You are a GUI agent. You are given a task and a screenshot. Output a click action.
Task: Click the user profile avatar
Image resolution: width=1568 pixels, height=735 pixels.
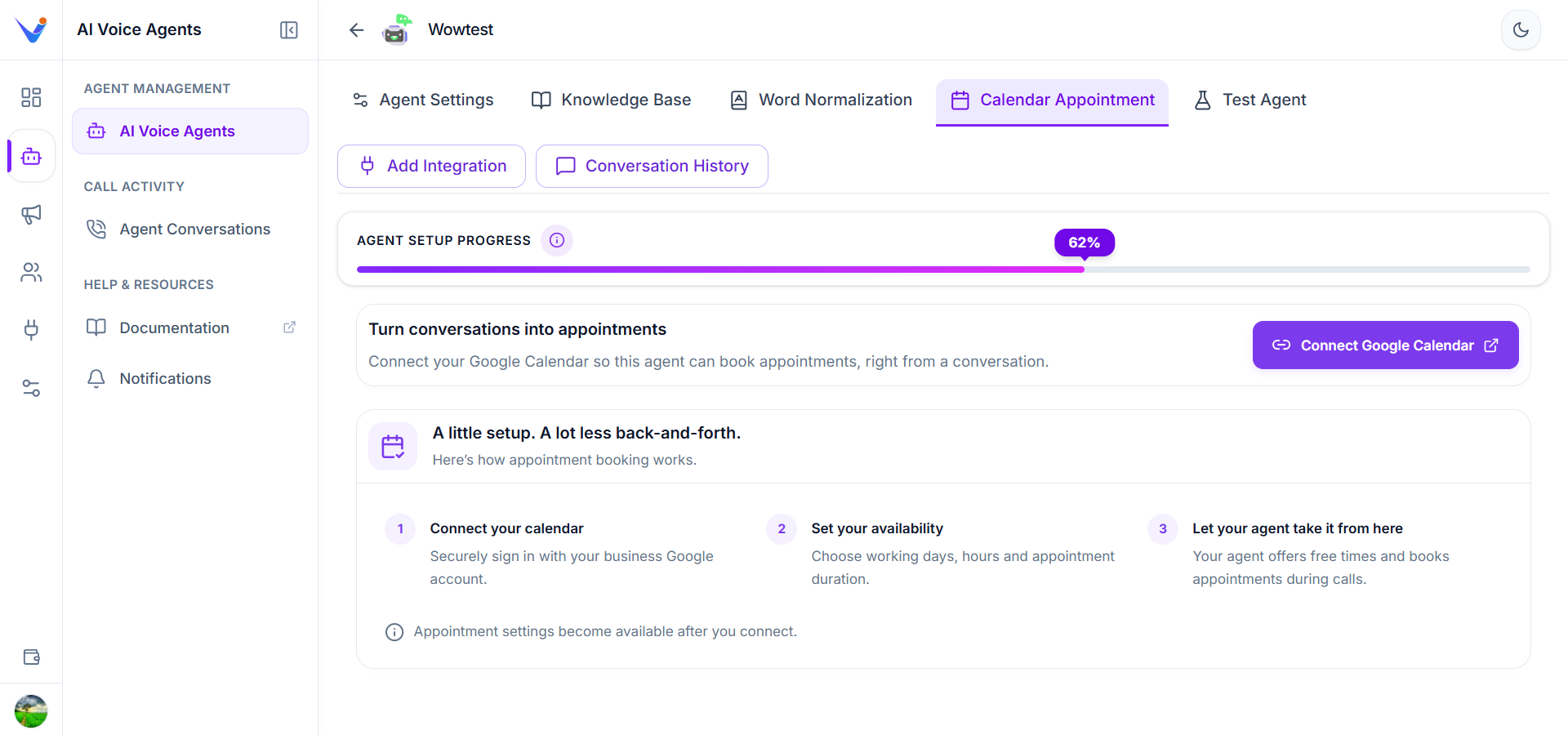click(x=31, y=710)
